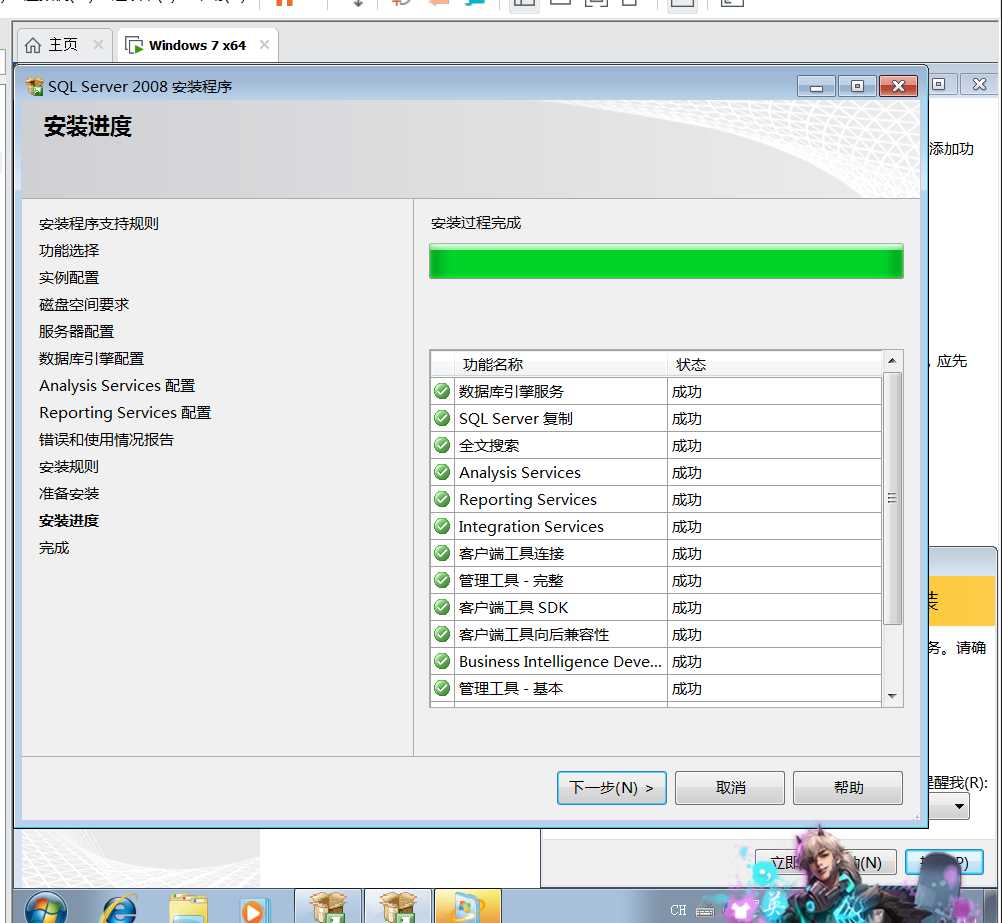
Task: Click the keyboard icon next to CH
Action: [704, 911]
